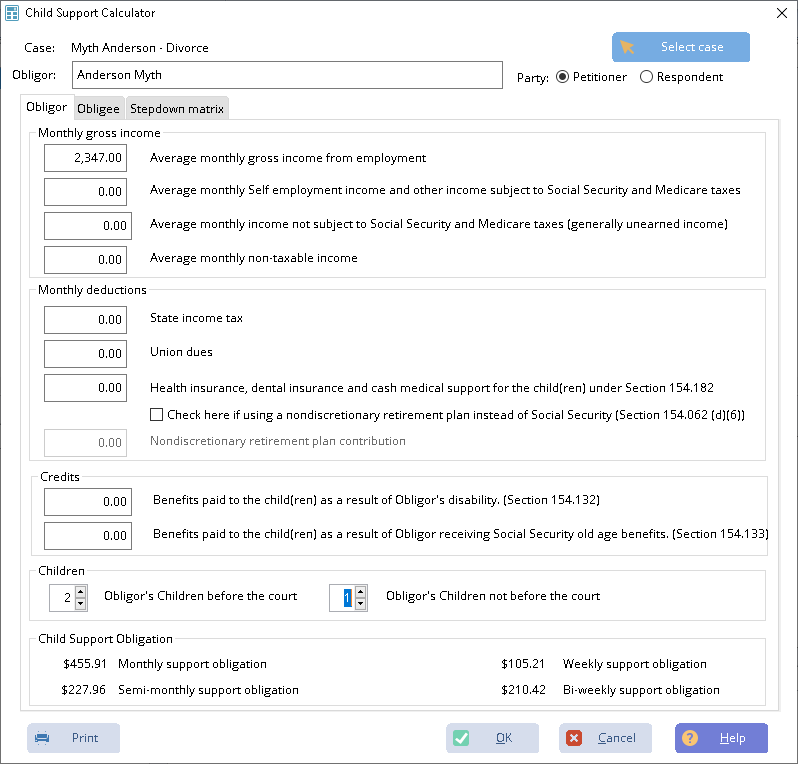Click the calculator app icon in title bar

point(12,13)
